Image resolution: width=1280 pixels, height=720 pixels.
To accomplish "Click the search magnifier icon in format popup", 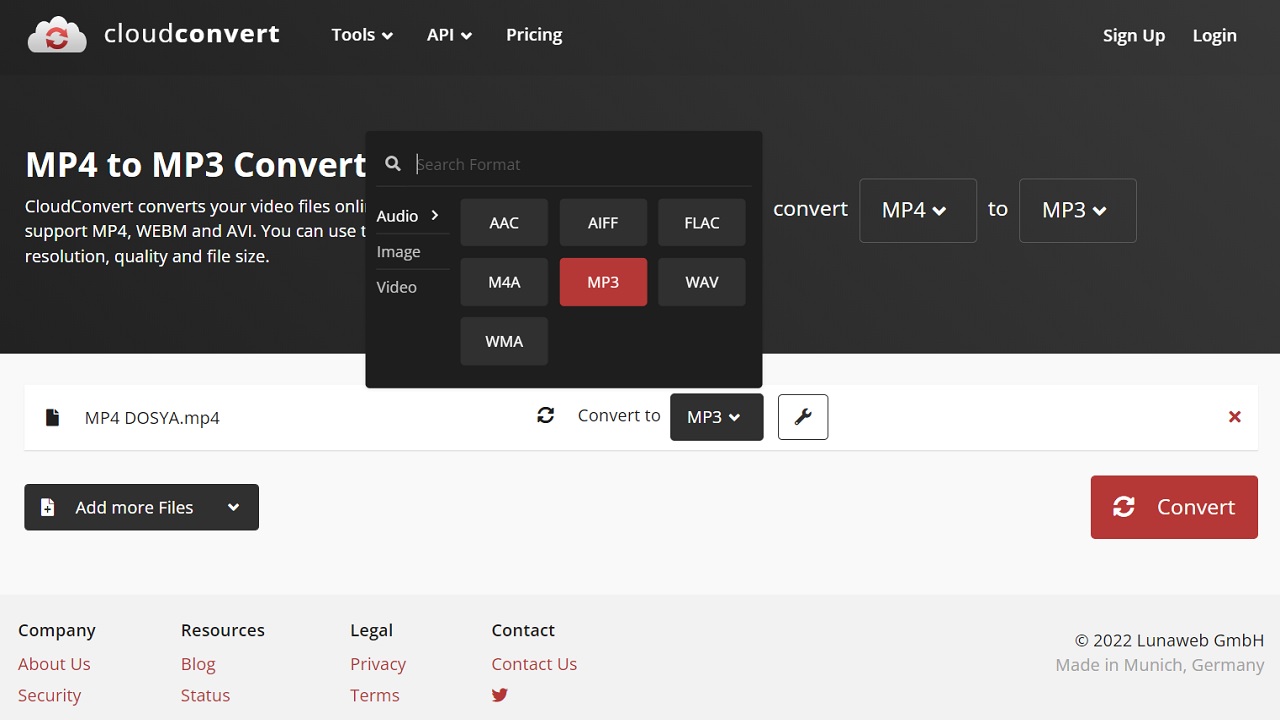I will click(x=393, y=164).
